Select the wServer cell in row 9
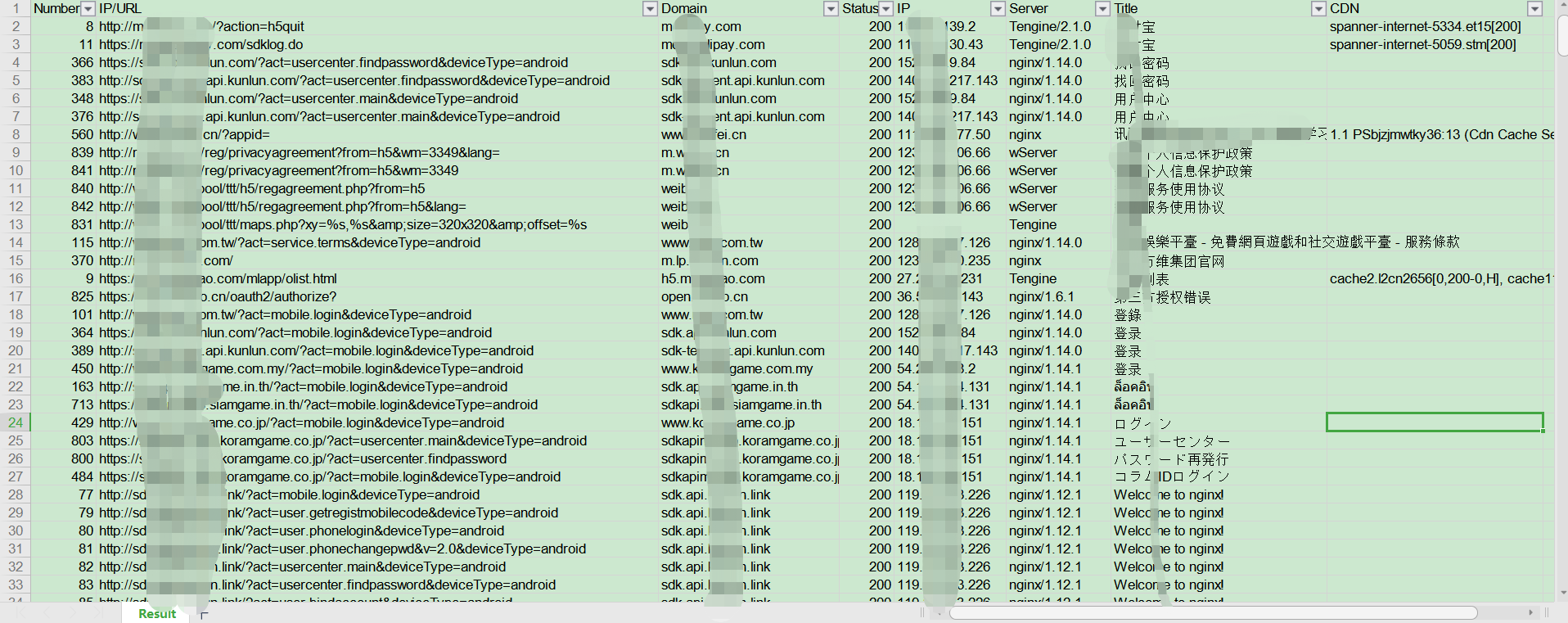Image resolution: width=1568 pixels, height=623 pixels. coord(1058,152)
